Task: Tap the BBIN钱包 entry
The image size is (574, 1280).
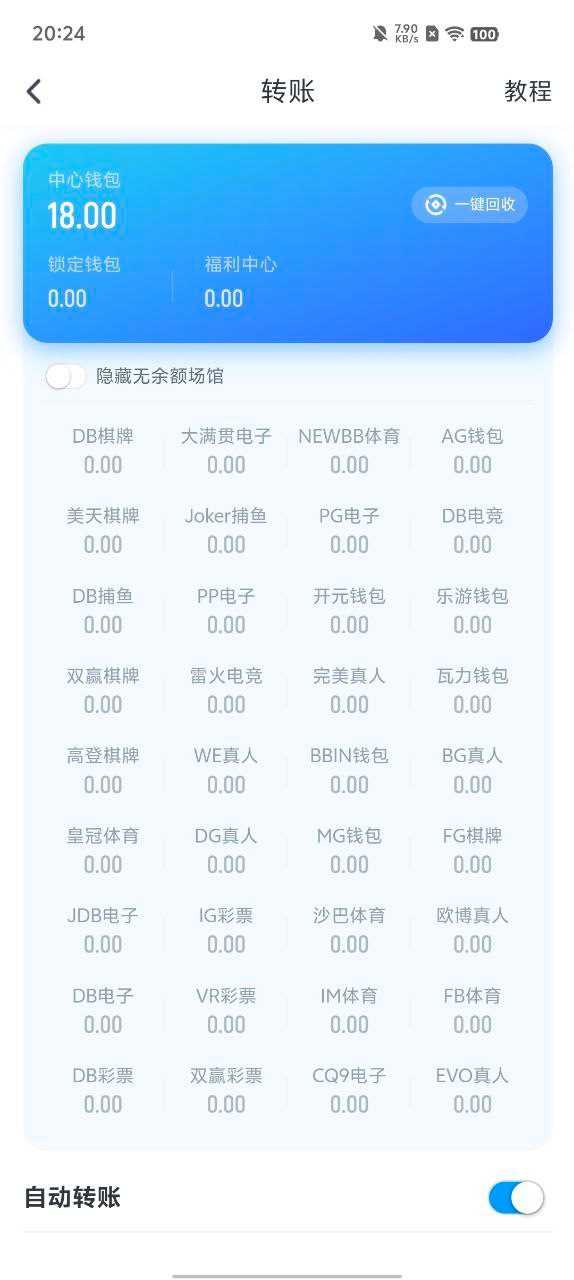Action: click(x=349, y=770)
